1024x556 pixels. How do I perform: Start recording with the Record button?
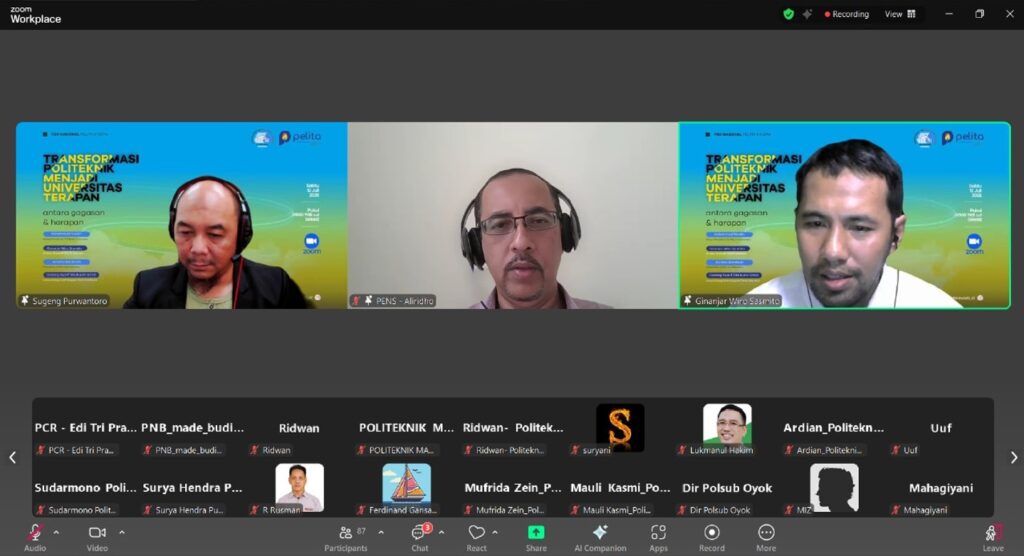pyautogui.click(x=712, y=535)
